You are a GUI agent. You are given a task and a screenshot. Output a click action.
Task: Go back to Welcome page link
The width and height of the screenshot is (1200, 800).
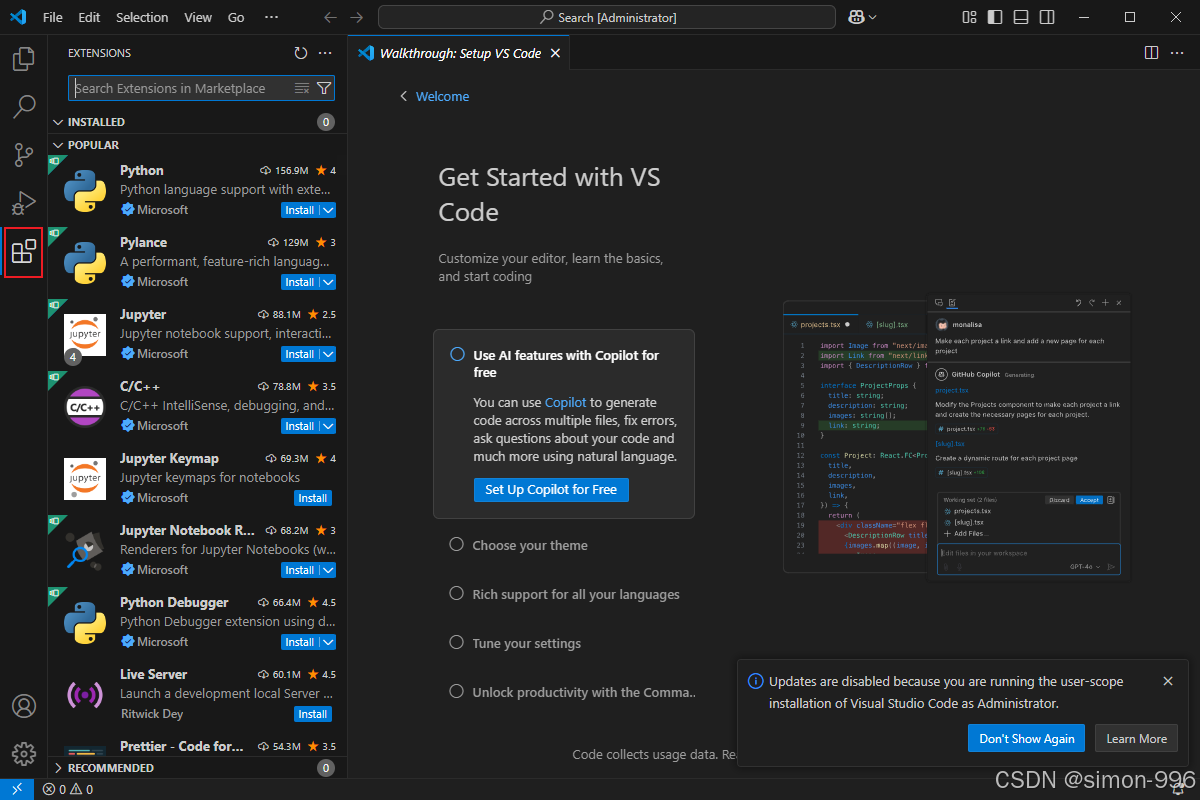click(x=434, y=96)
